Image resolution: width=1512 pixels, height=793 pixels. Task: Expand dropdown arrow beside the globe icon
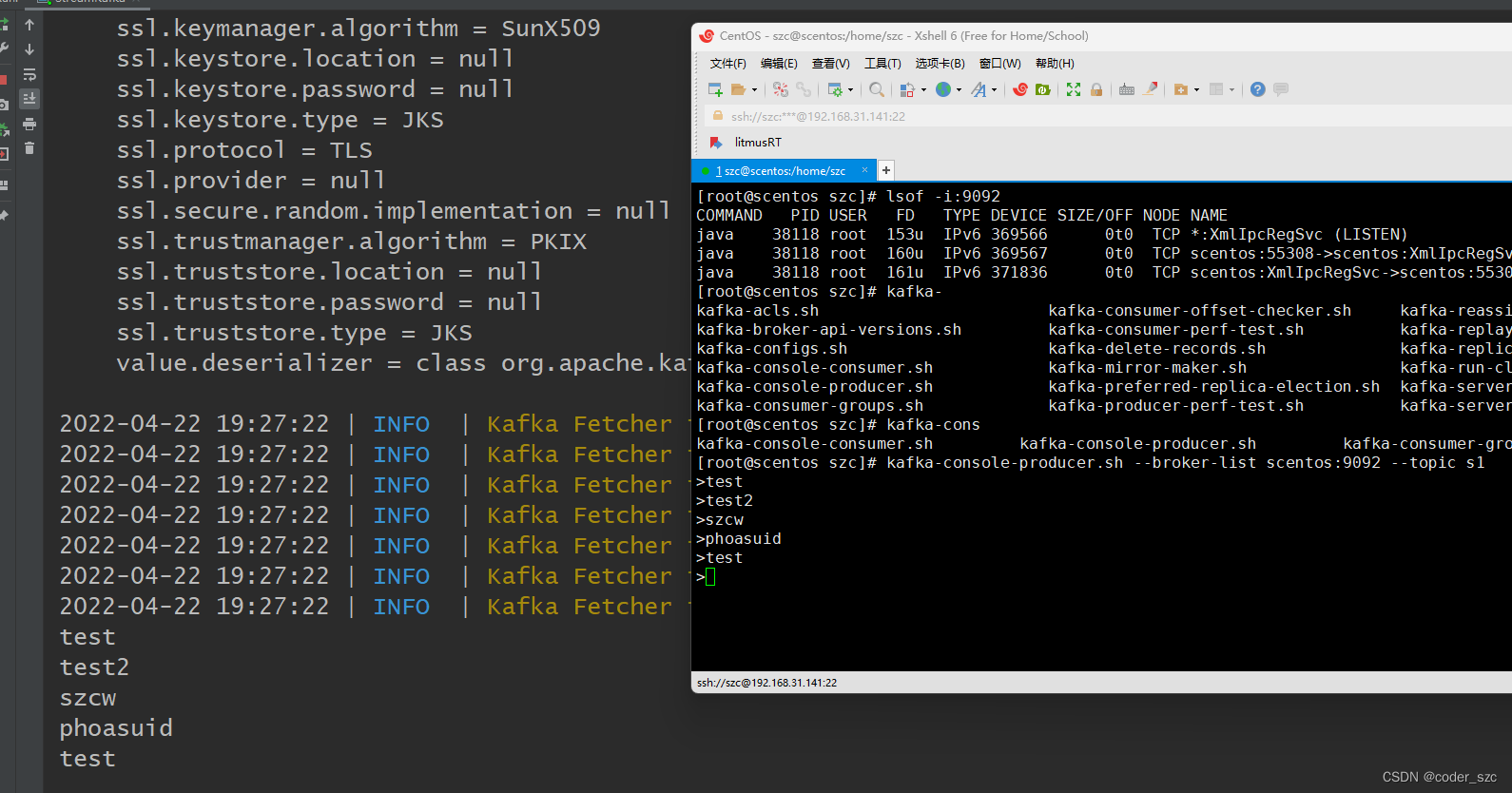[x=959, y=90]
